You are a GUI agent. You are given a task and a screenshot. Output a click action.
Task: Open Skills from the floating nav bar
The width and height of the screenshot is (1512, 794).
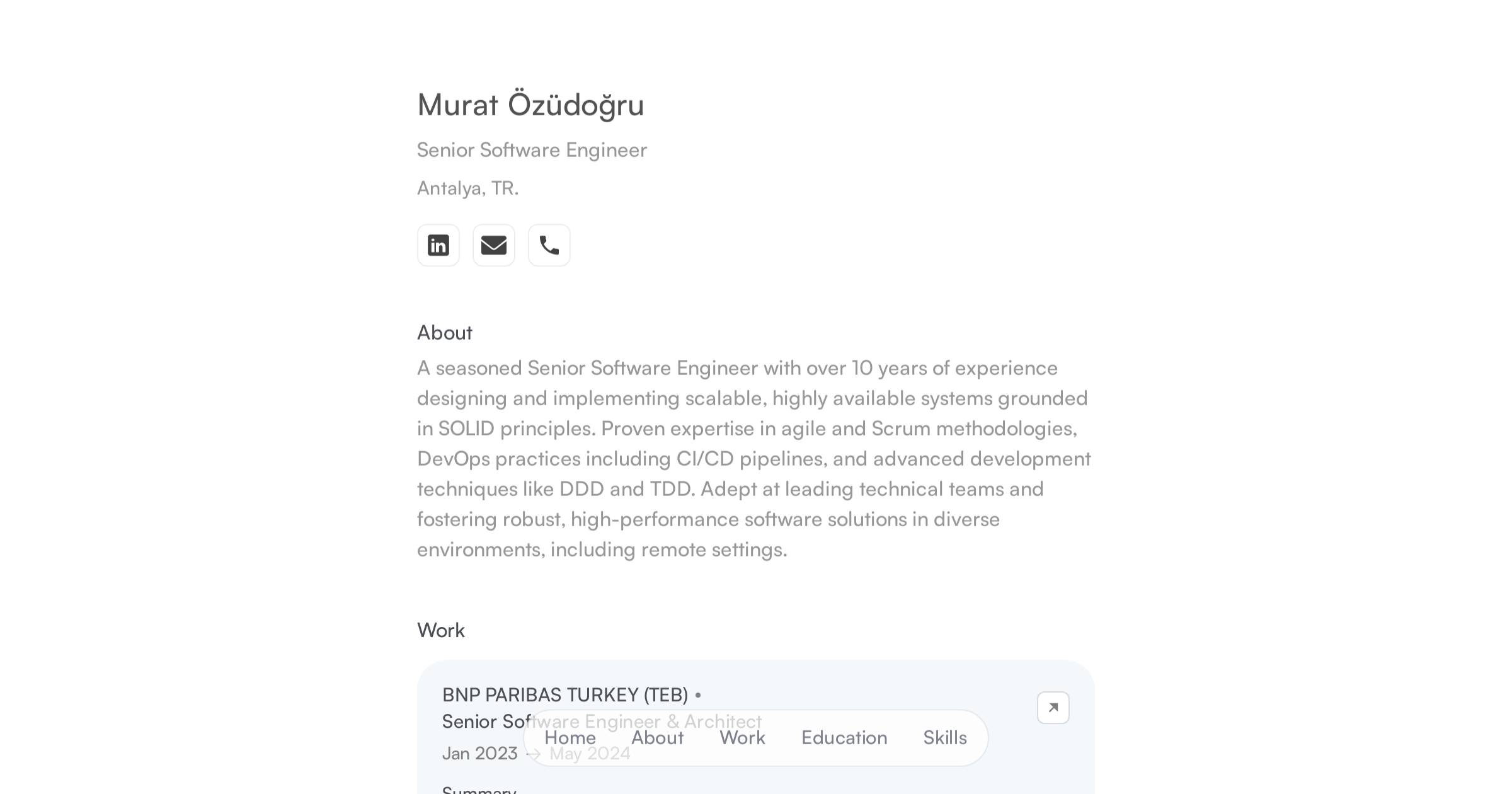pyautogui.click(x=945, y=738)
